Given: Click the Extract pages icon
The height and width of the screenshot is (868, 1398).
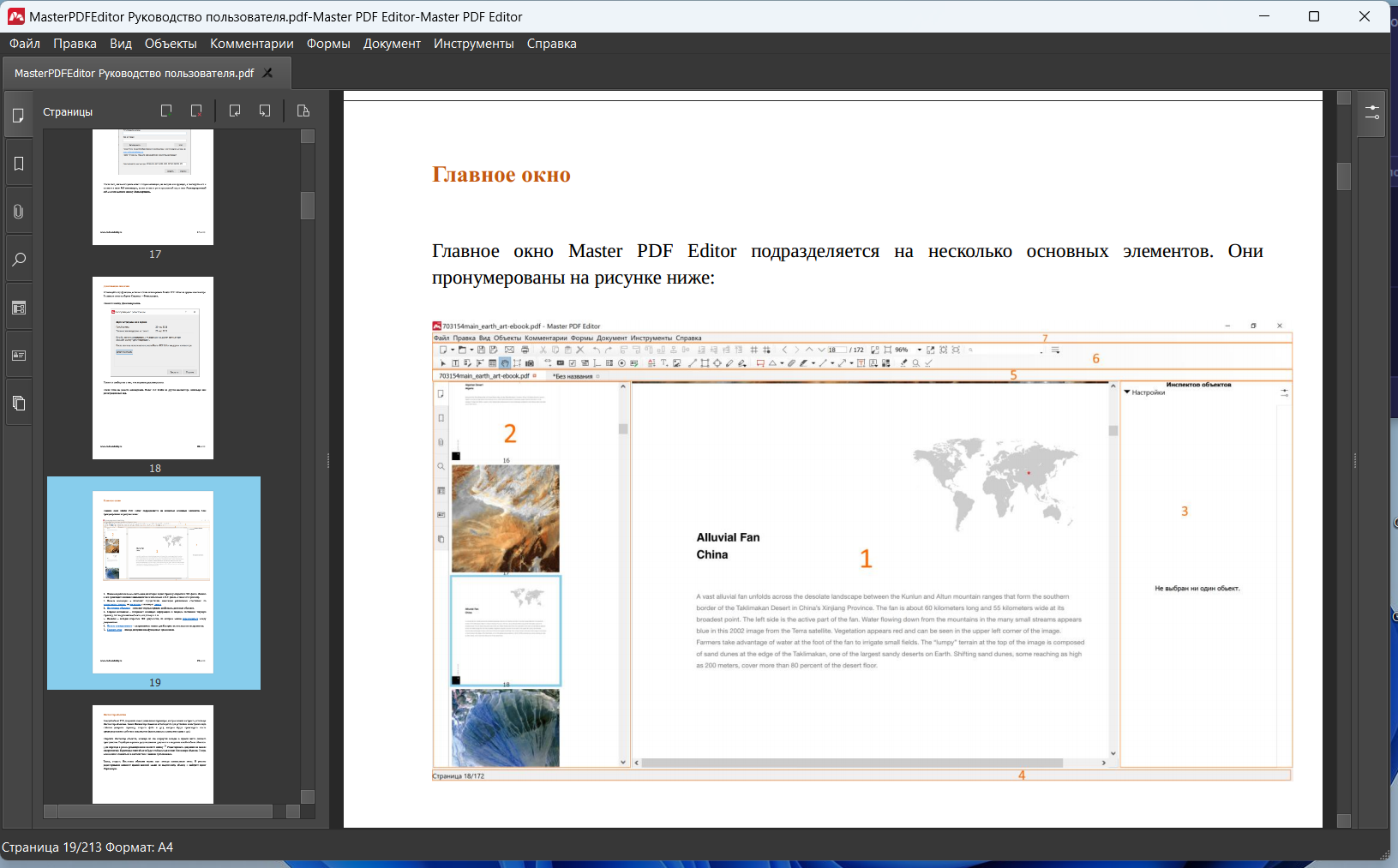Looking at the screenshot, I should 303,111.
